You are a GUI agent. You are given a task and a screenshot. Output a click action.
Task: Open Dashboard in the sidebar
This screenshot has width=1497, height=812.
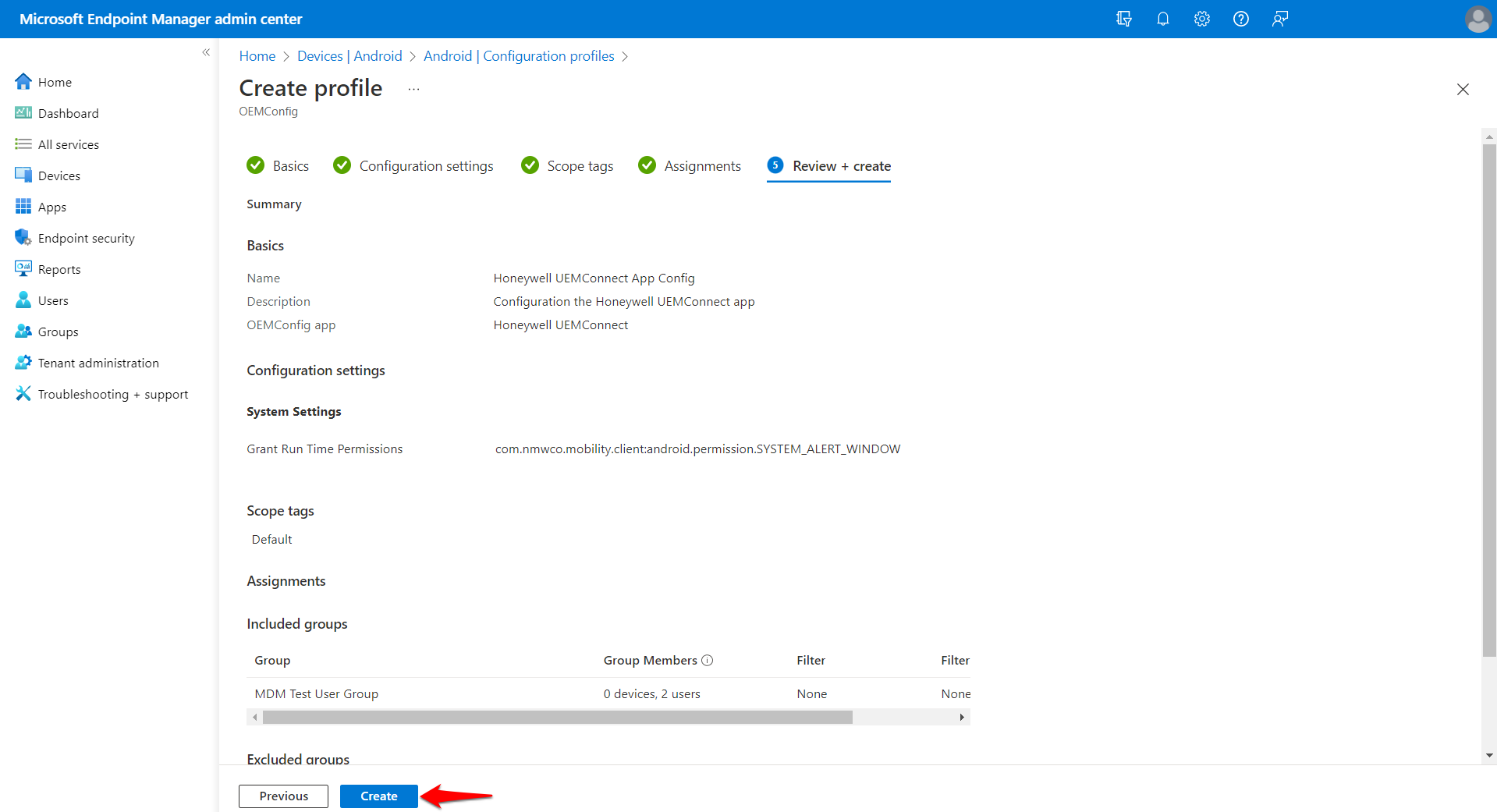click(68, 113)
